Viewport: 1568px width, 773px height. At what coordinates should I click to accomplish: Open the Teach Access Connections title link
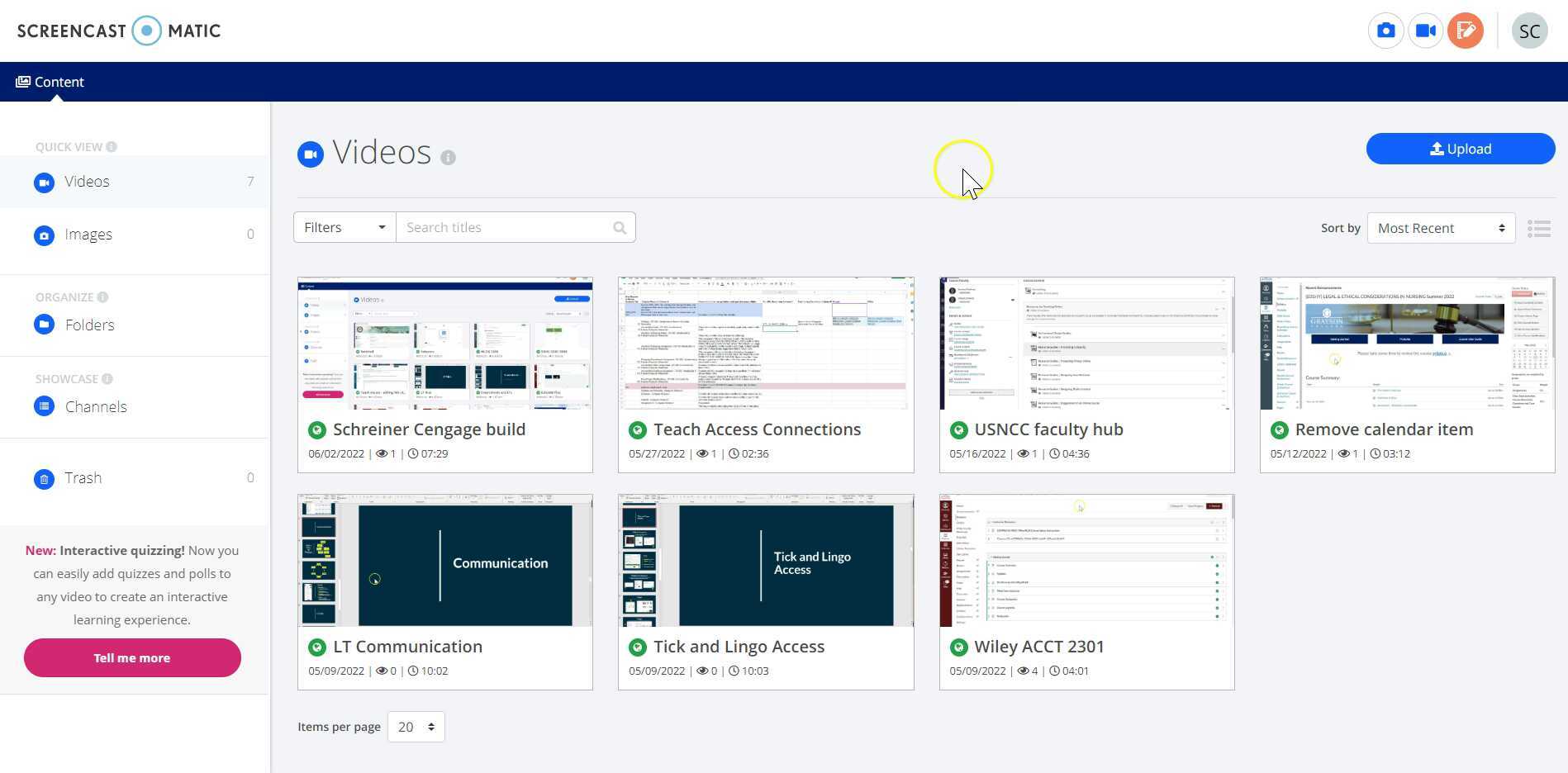[x=758, y=430]
